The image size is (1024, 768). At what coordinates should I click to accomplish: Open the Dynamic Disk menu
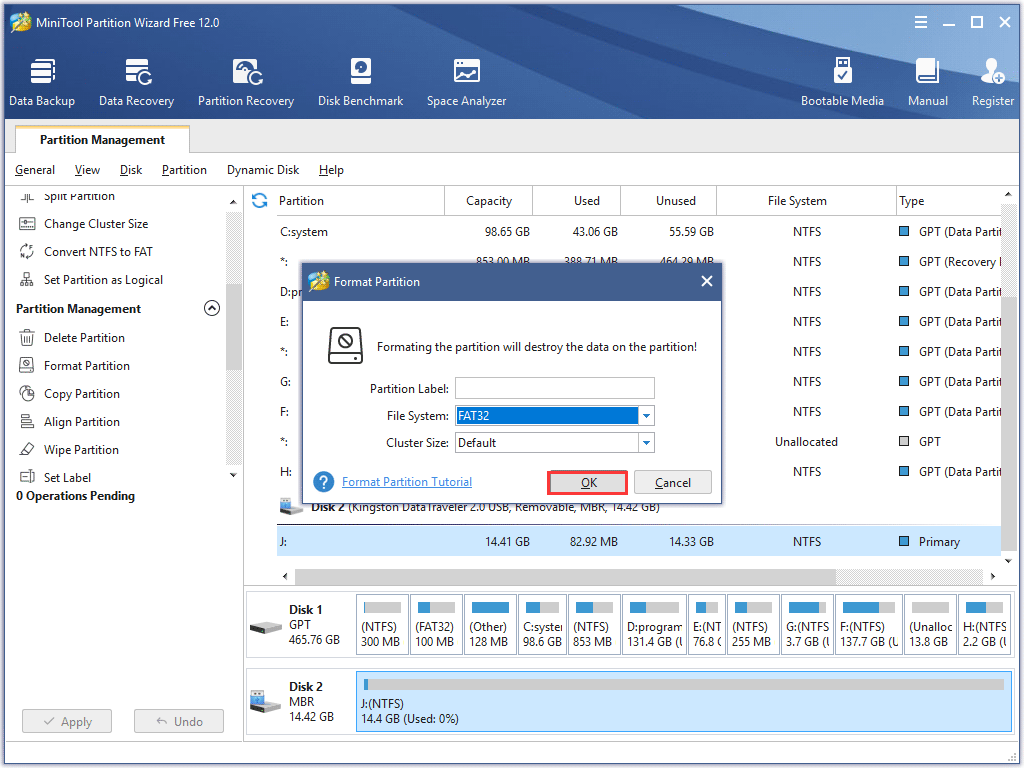[x=263, y=170]
